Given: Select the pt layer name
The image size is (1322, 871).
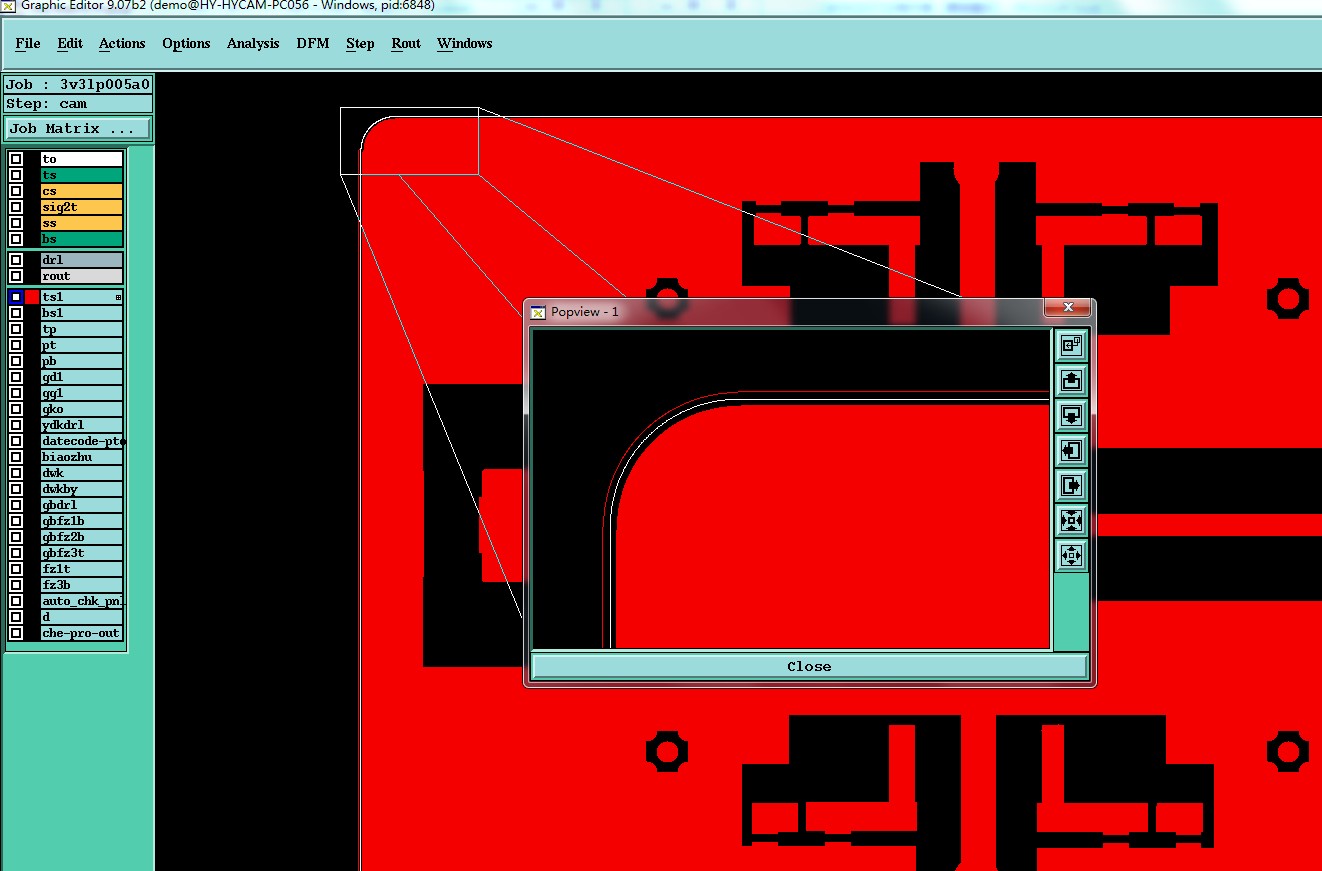Looking at the screenshot, I should pos(82,345).
